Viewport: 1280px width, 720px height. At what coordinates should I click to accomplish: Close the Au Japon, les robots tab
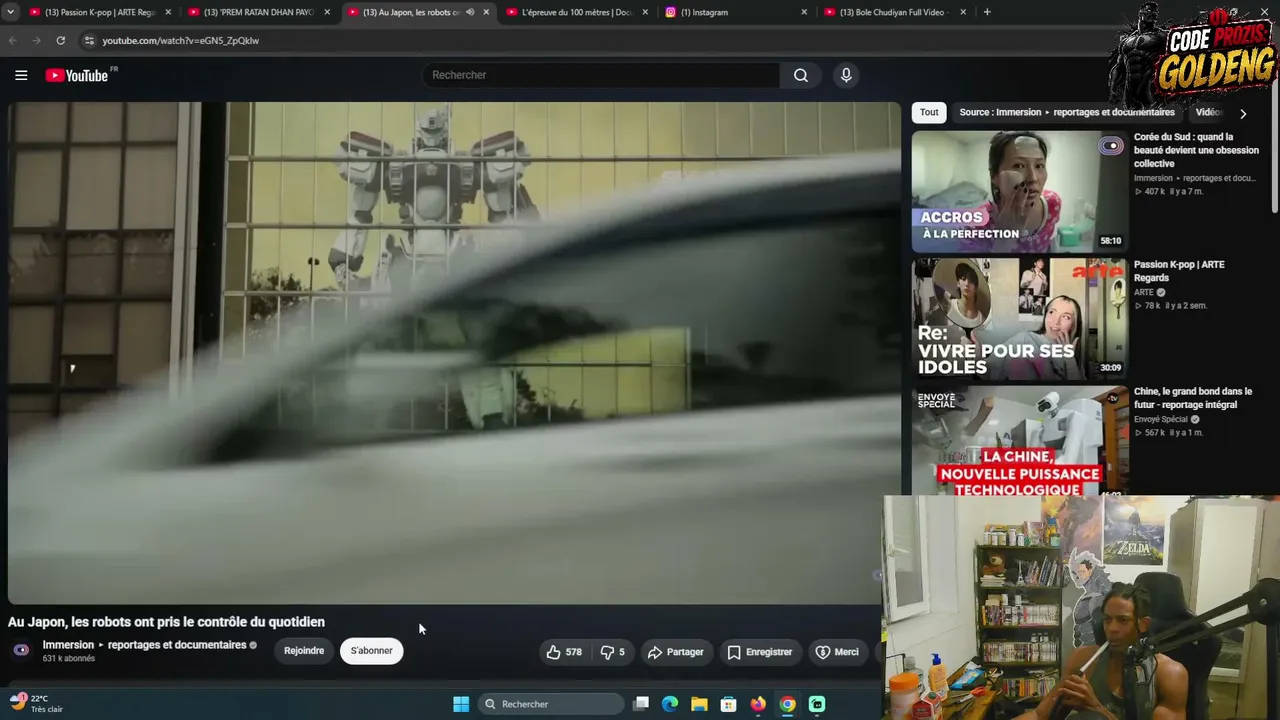coord(486,12)
